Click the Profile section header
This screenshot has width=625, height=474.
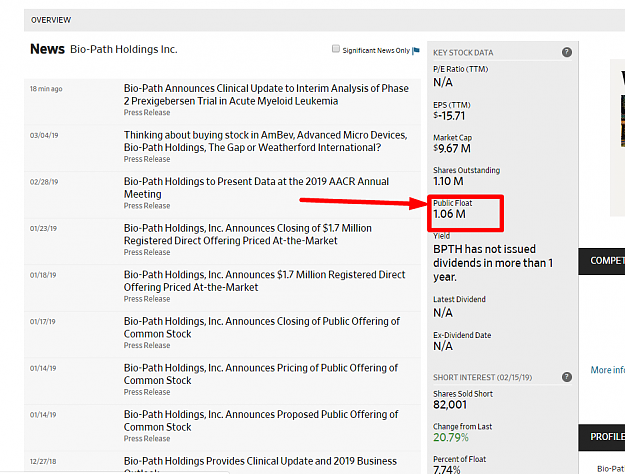pyautogui.click(x=601, y=437)
